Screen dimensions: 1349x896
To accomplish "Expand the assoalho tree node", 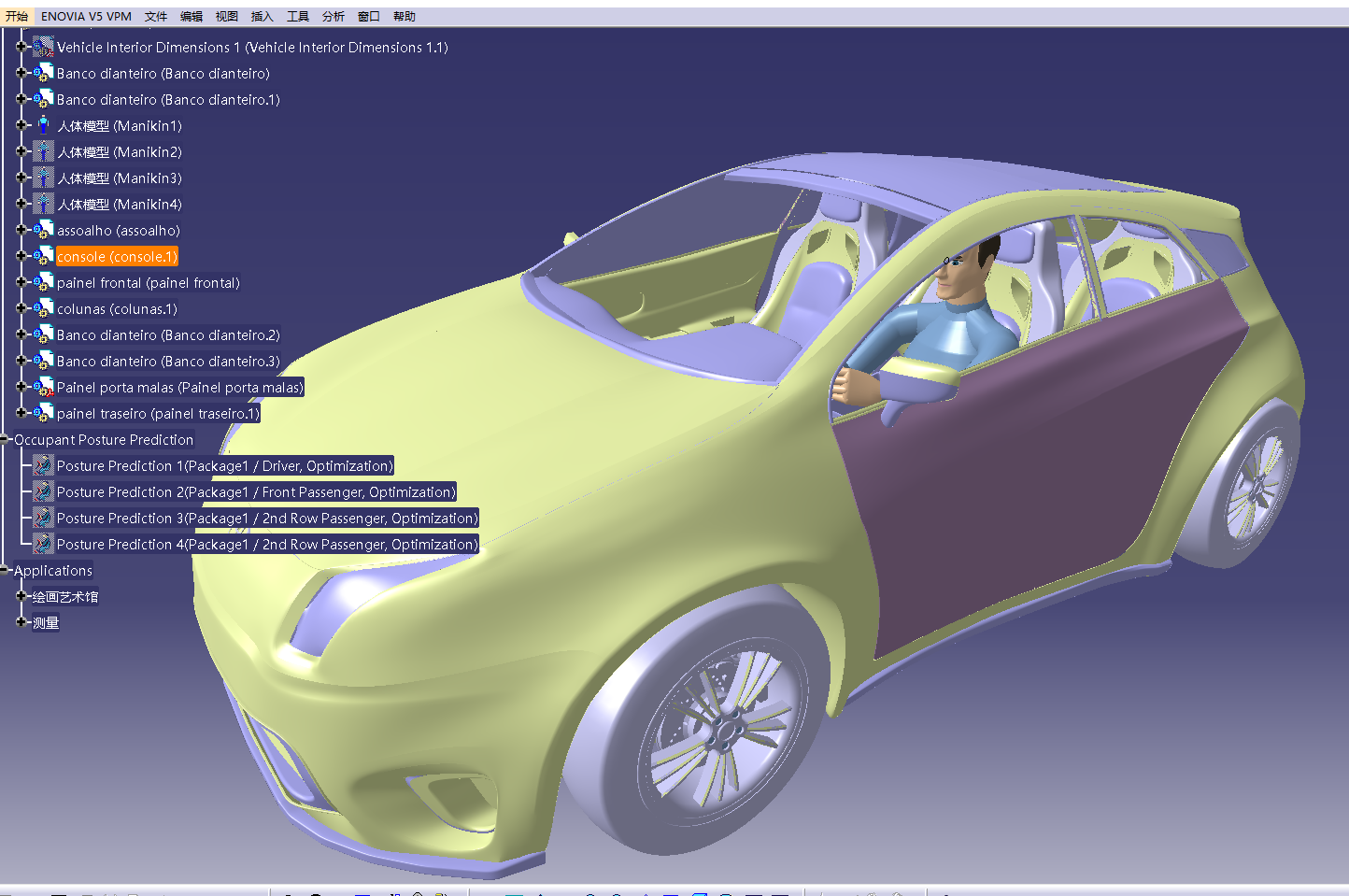I will tap(21, 229).
